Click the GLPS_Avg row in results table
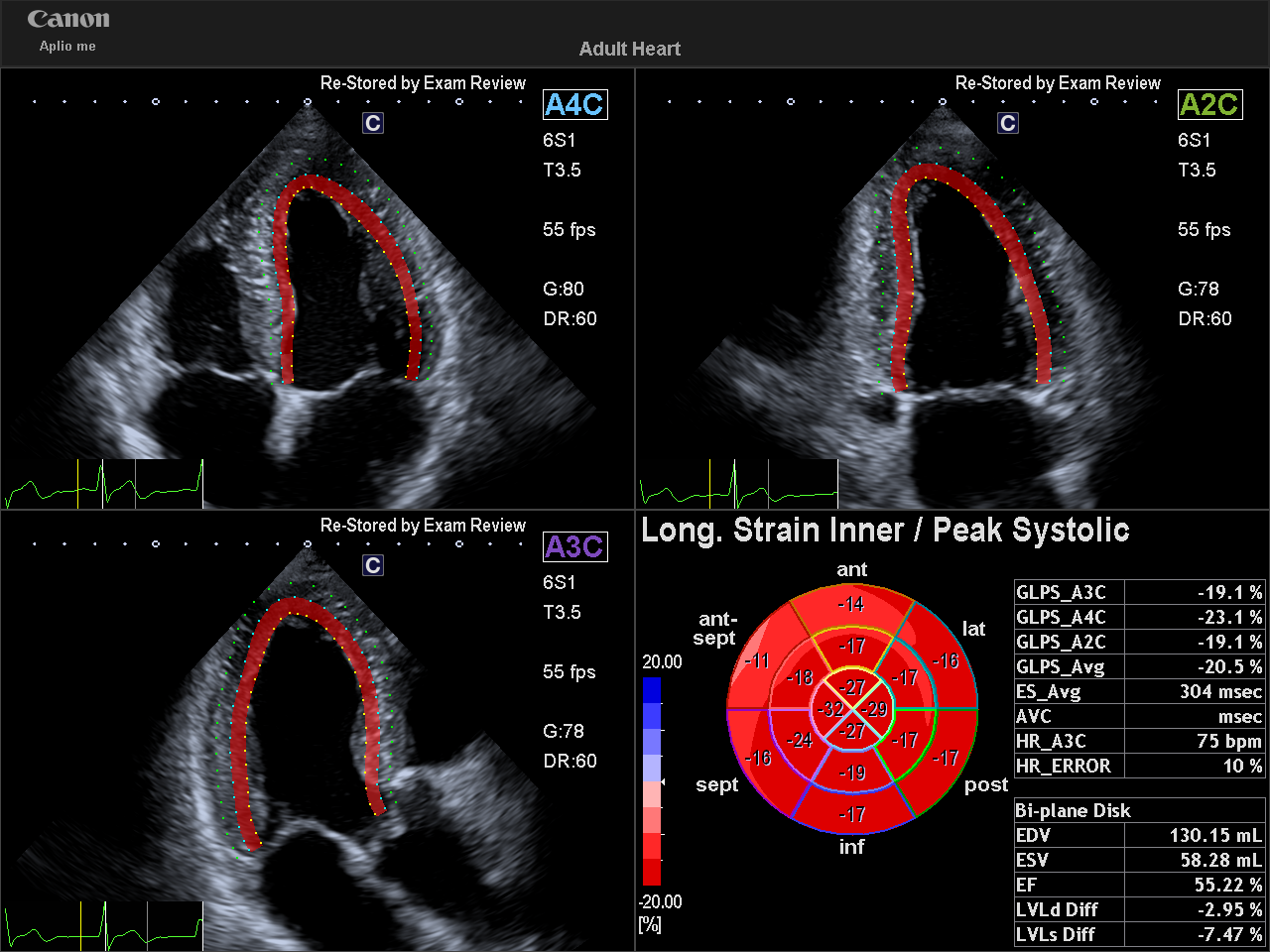The image size is (1270, 952). click(x=1139, y=666)
